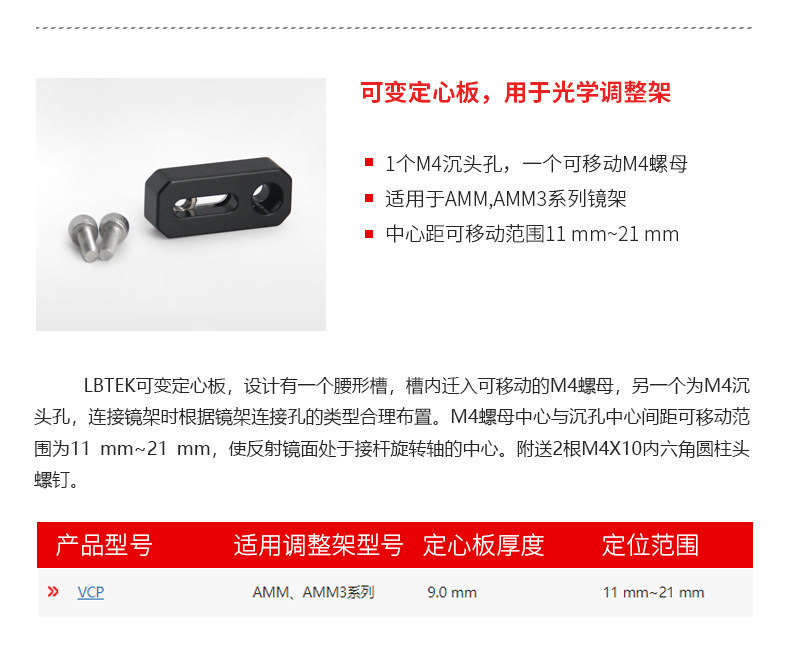Click the red double-arrow icon beside VCP
790x666 pixels.
[x=53, y=592]
